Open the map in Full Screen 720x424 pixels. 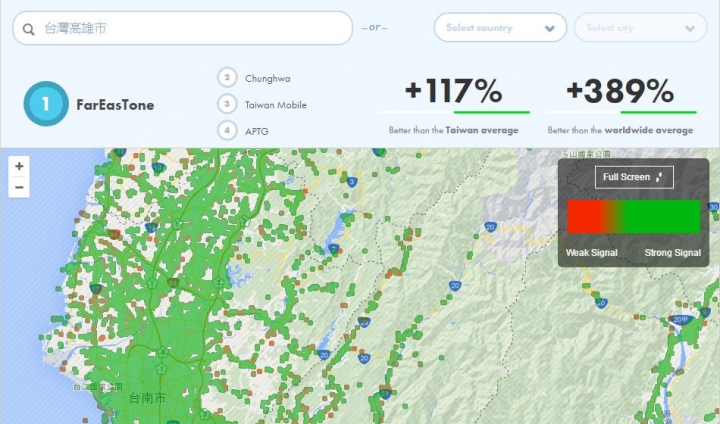(634, 177)
